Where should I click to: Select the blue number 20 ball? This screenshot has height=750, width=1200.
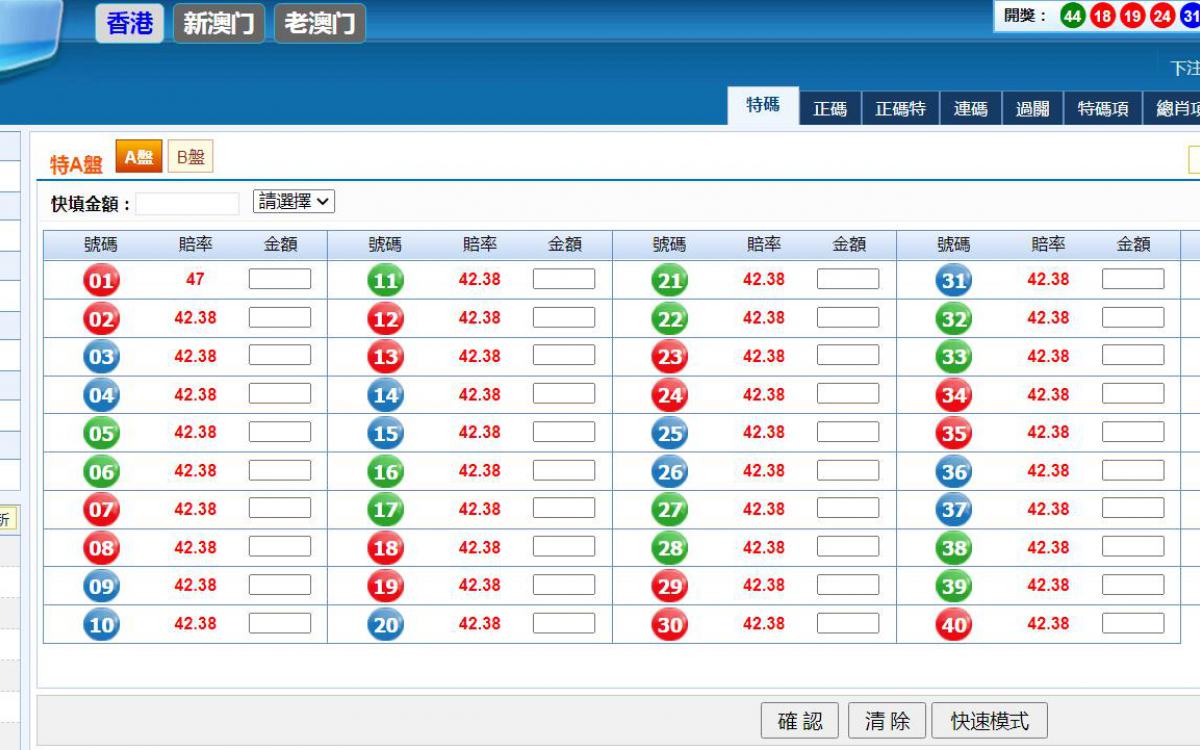385,624
